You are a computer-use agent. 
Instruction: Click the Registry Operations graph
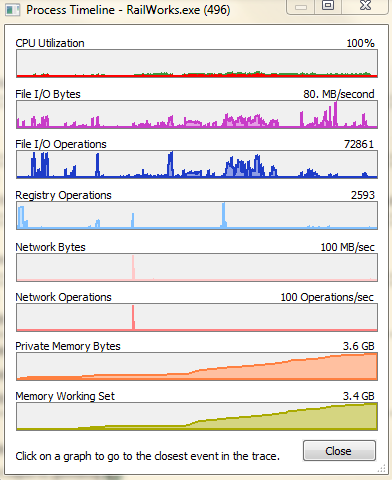[x=197, y=215]
